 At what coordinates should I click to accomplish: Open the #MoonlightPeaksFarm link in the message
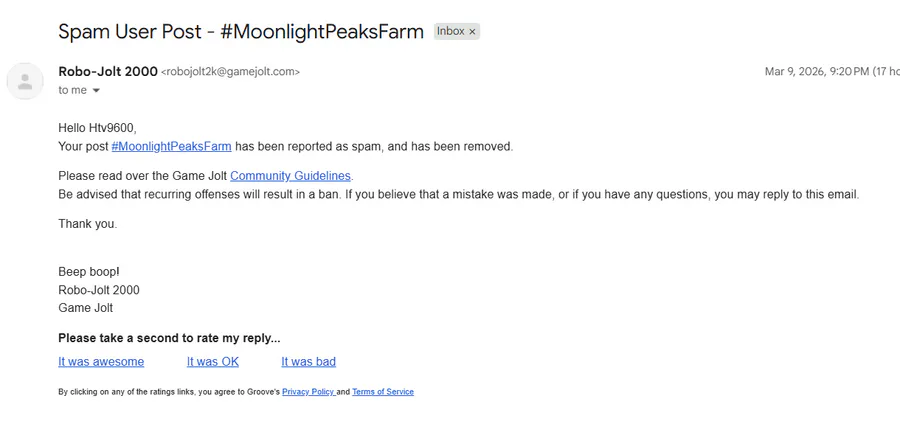pyautogui.click(x=171, y=146)
